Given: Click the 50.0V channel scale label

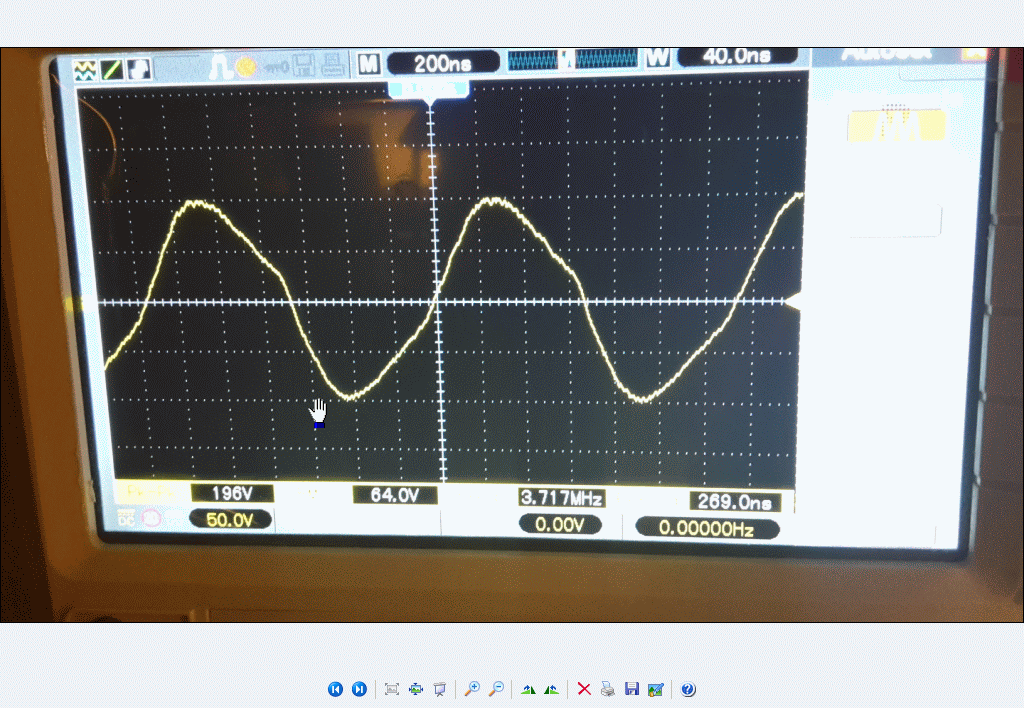Looking at the screenshot, I should tap(230, 519).
